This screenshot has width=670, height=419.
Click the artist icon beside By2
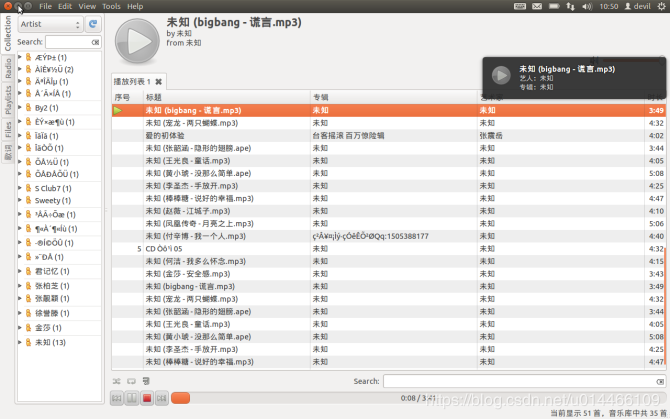tap(28, 108)
